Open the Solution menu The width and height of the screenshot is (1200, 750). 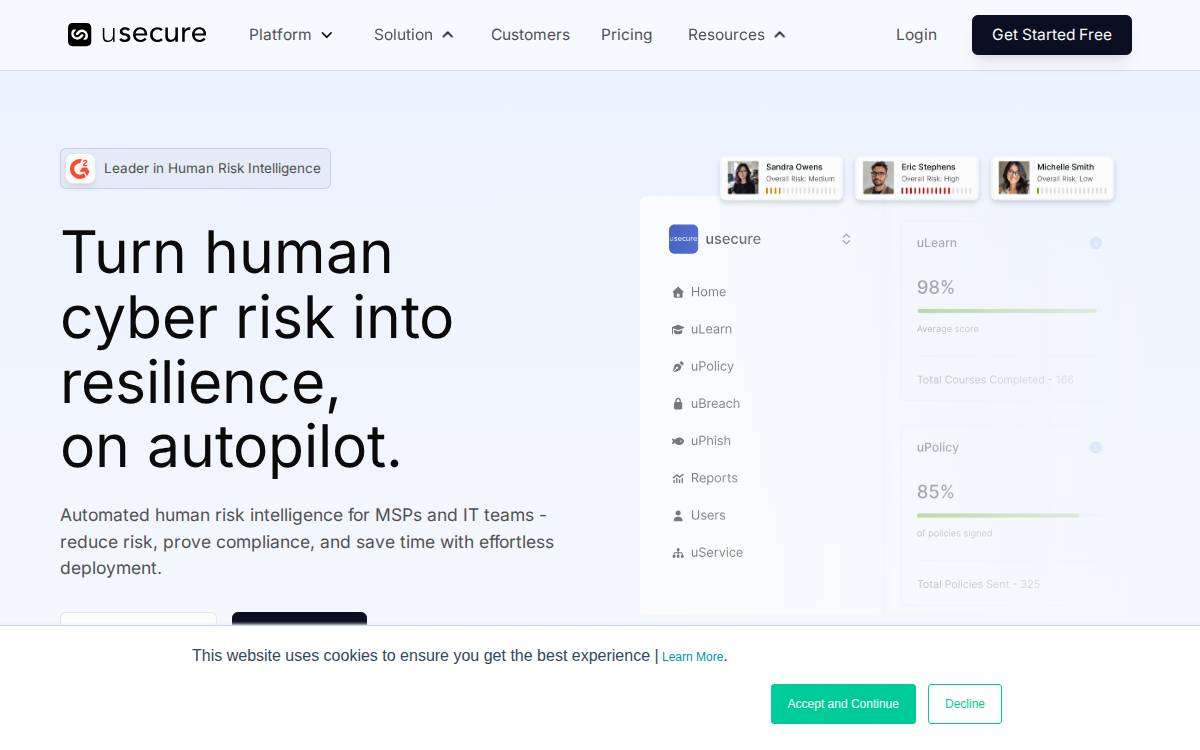414,35
